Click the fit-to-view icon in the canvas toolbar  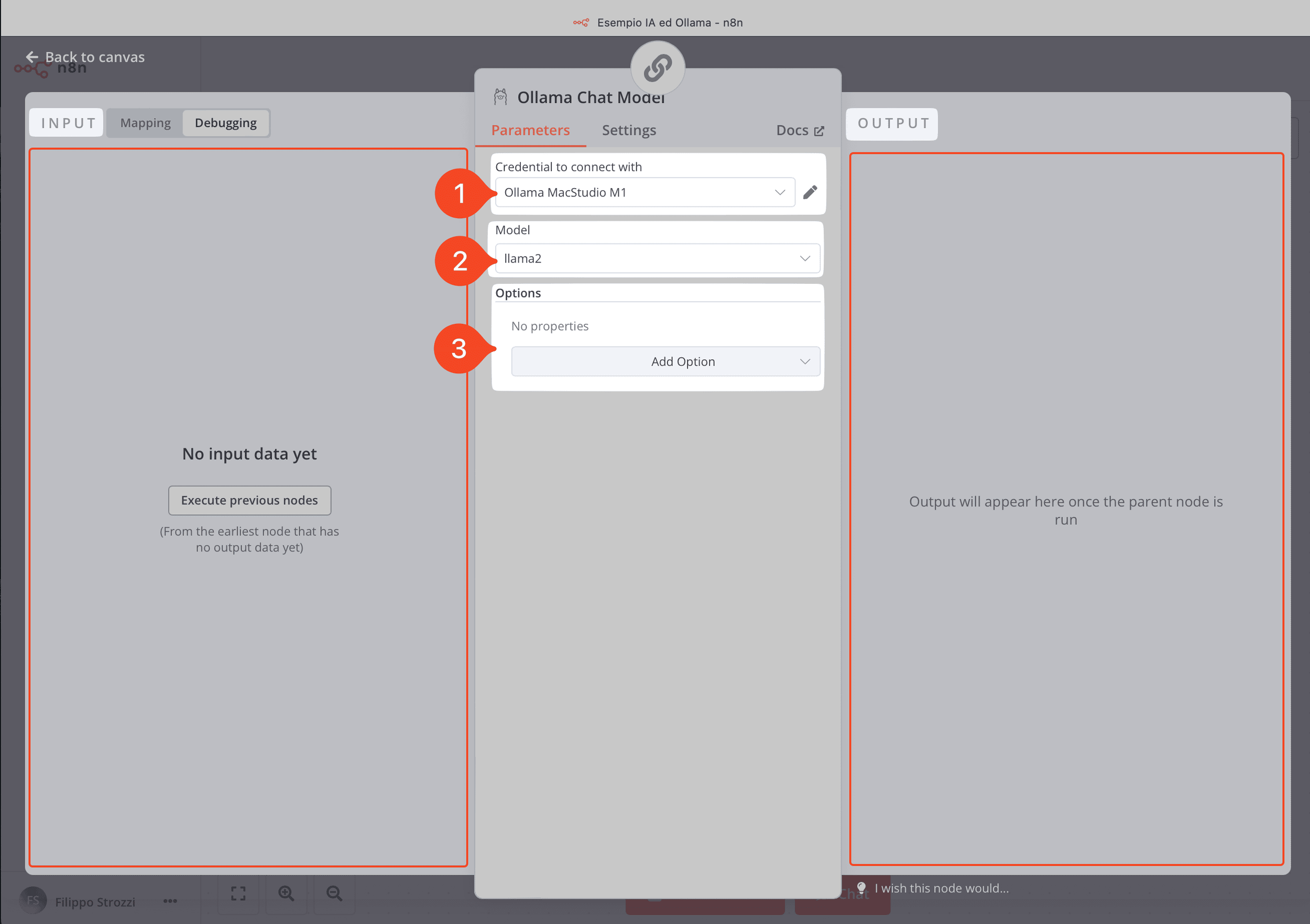point(238,894)
